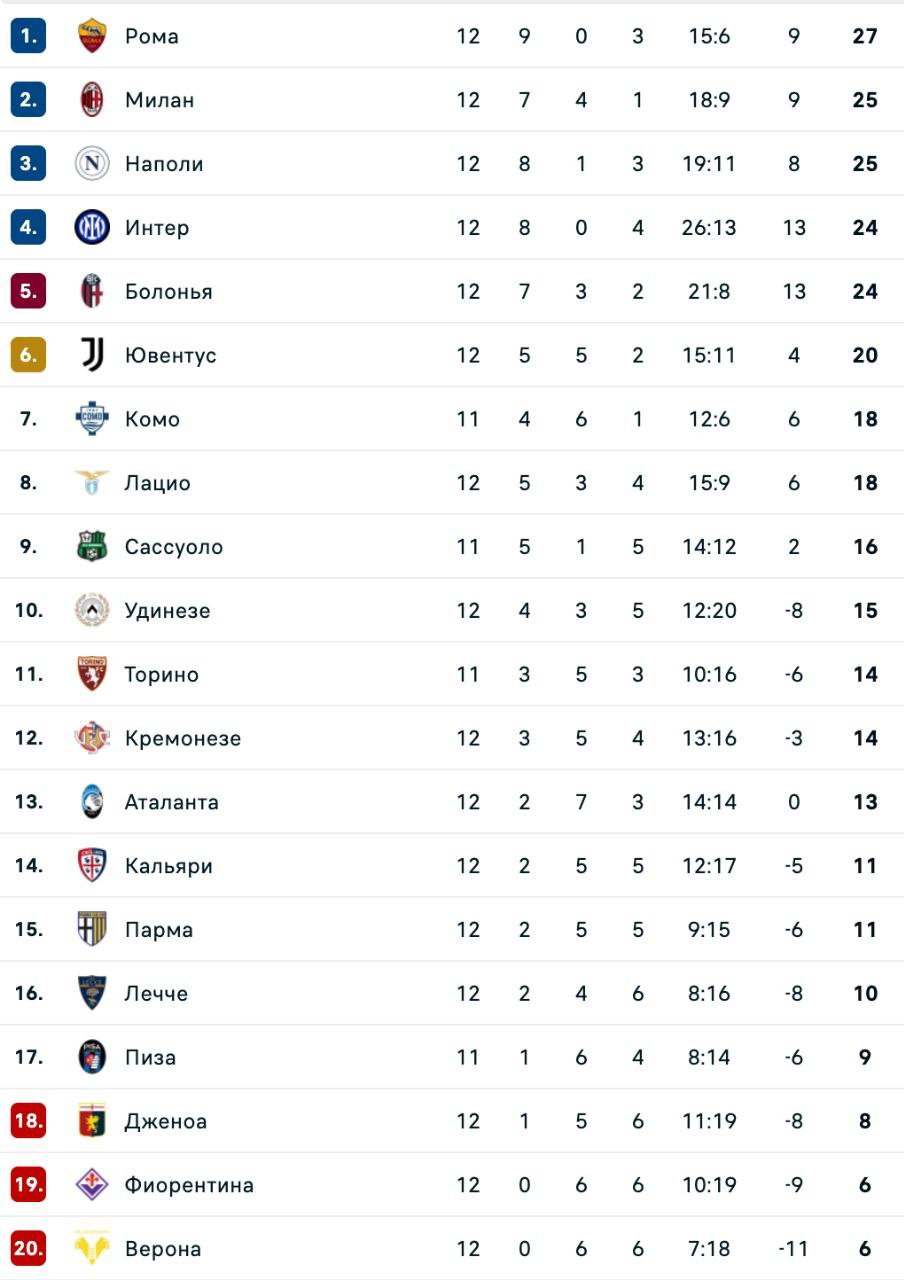Screen dimensions: 904x1280
Task: Click the Juventus club logo
Action: click(x=92, y=355)
